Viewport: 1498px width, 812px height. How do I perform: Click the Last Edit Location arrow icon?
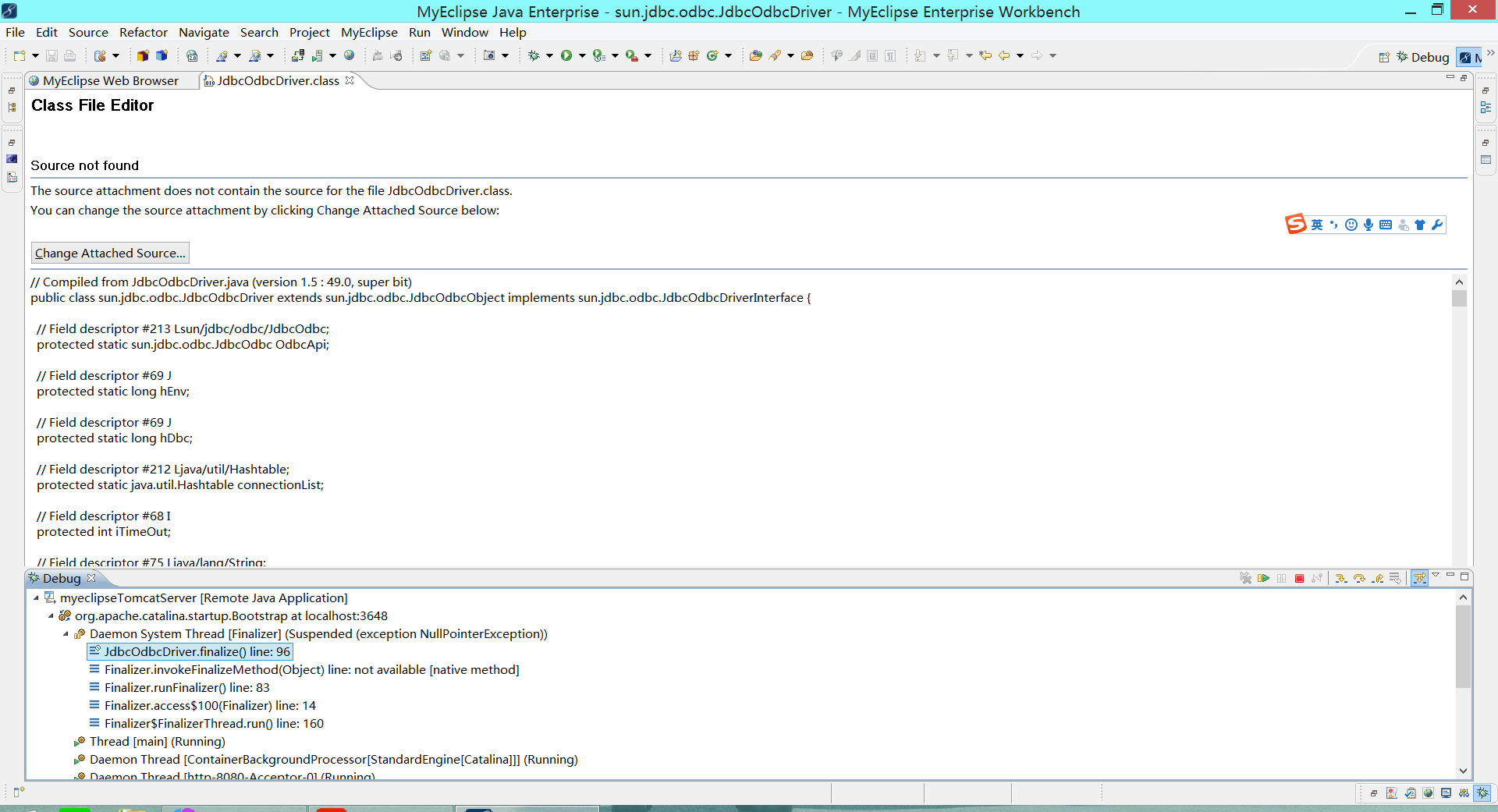(x=985, y=55)
